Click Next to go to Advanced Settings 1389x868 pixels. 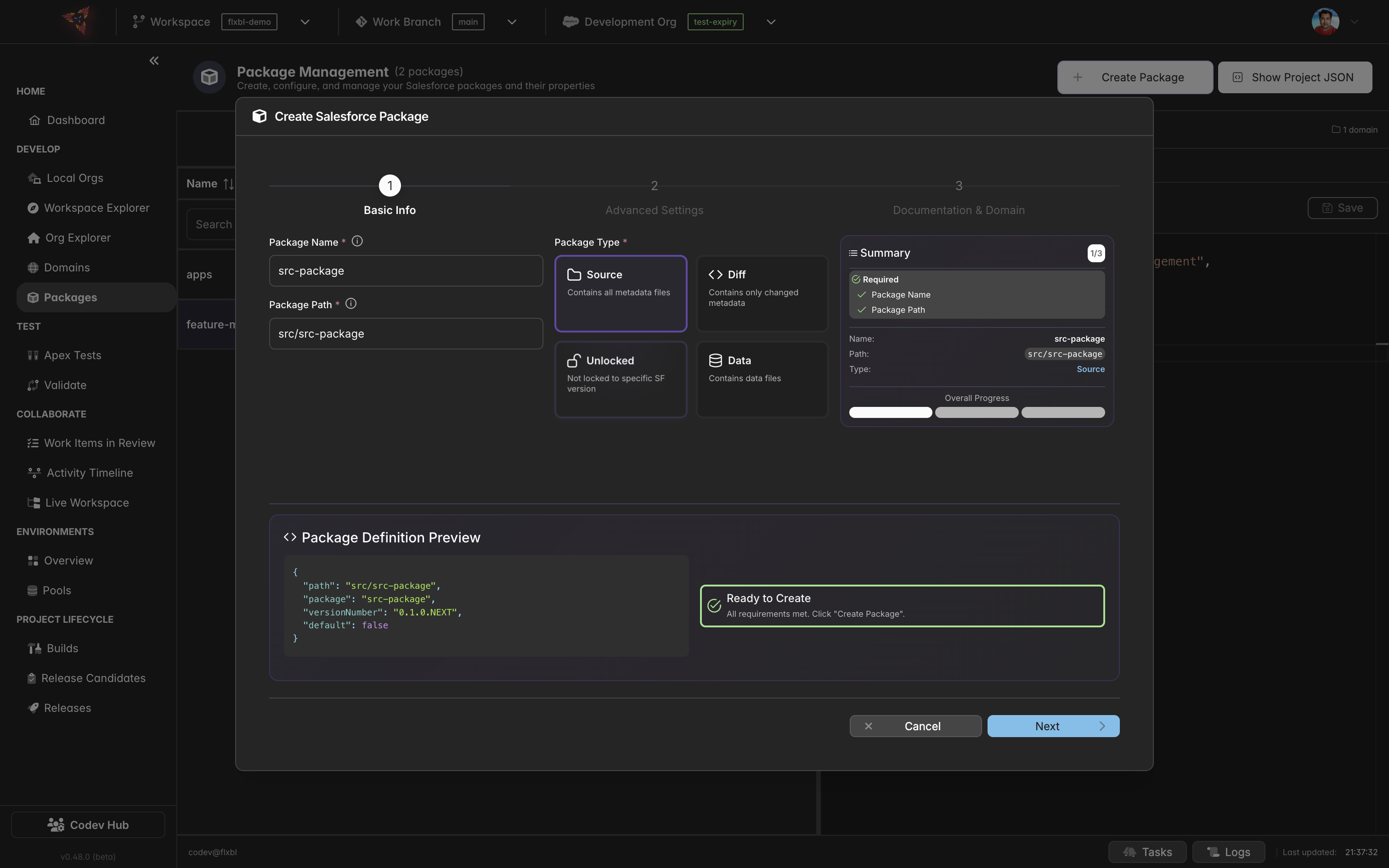[1053, 726]
